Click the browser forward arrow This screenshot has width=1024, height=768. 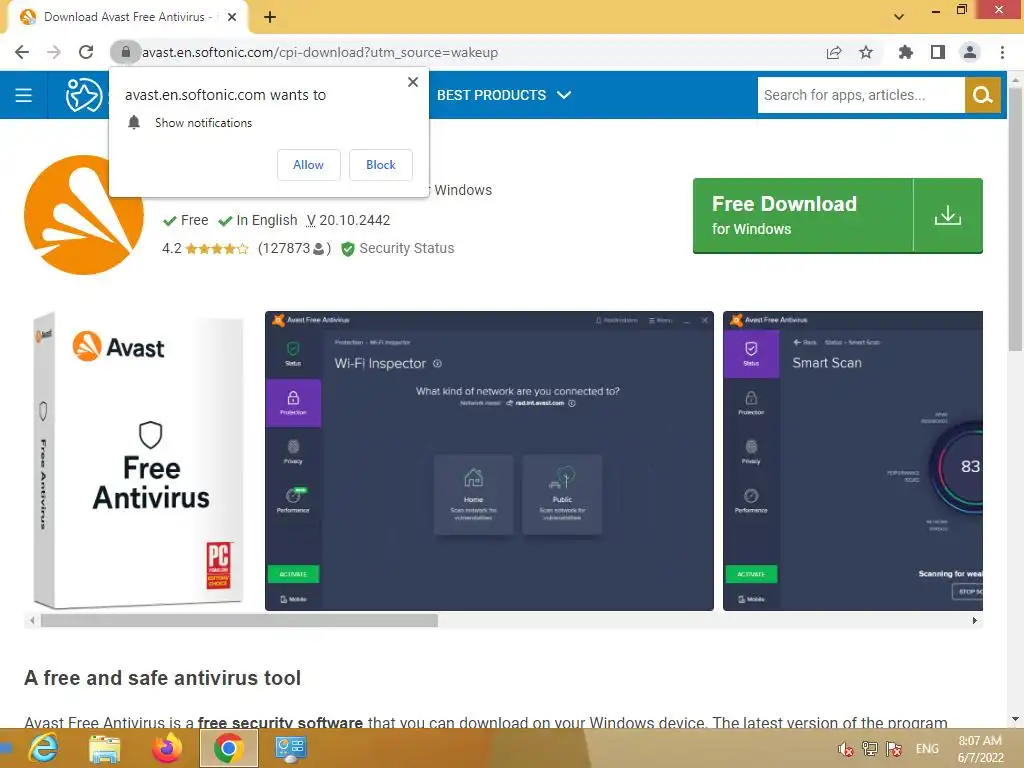click(54, 52)
